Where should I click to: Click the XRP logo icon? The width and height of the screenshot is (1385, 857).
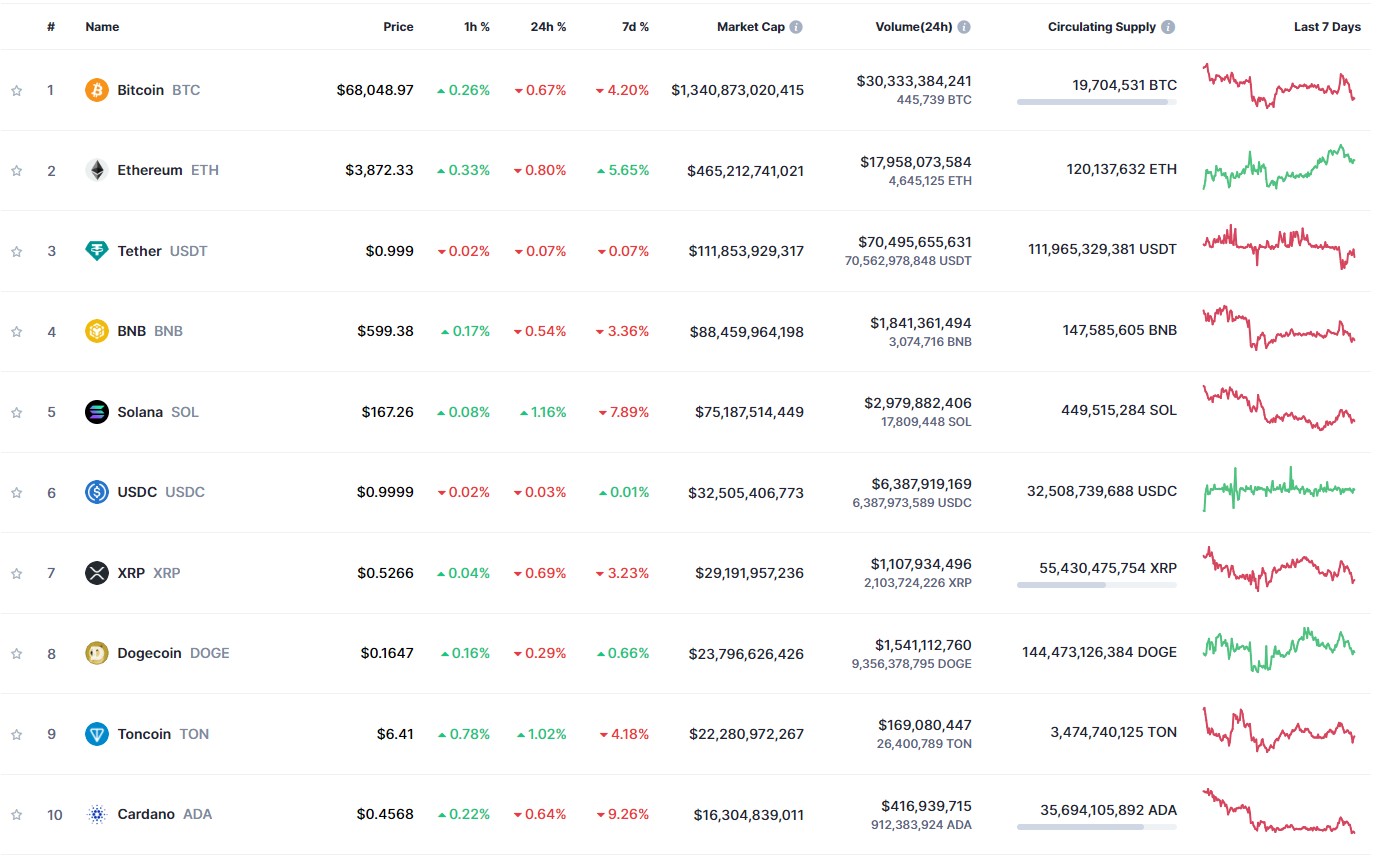[95, 572]
